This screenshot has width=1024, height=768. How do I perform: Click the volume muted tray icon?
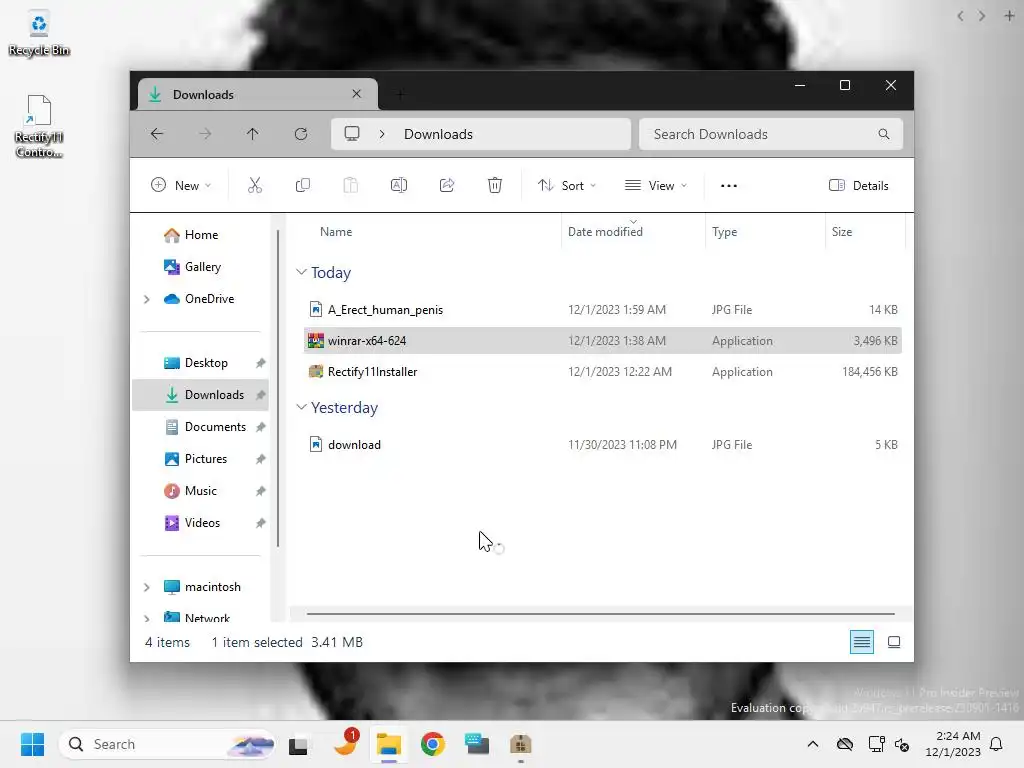point(903,744)
